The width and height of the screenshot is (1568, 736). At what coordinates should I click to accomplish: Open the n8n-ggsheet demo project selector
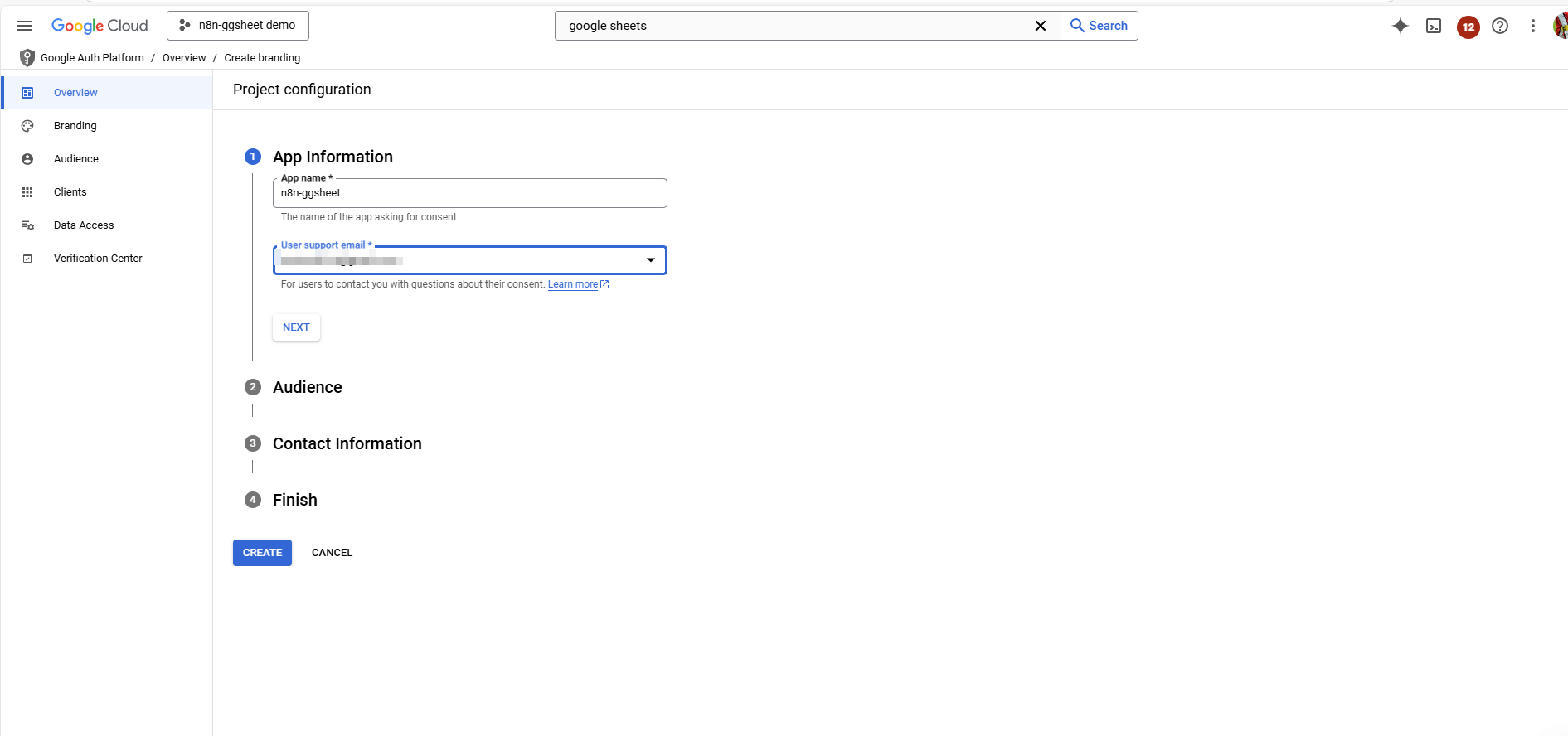coord(238,26)
